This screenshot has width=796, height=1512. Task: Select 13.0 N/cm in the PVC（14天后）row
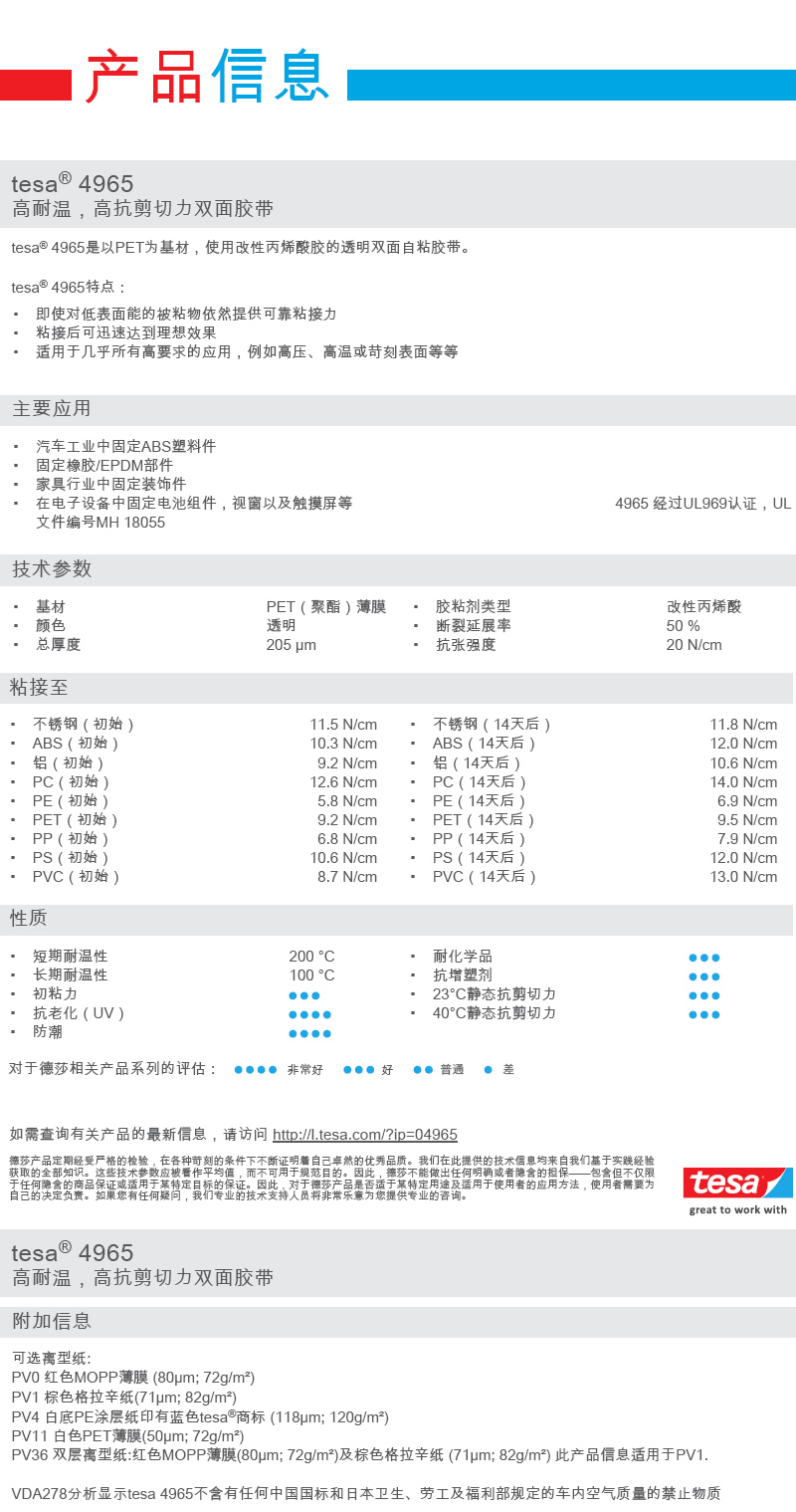743,876
